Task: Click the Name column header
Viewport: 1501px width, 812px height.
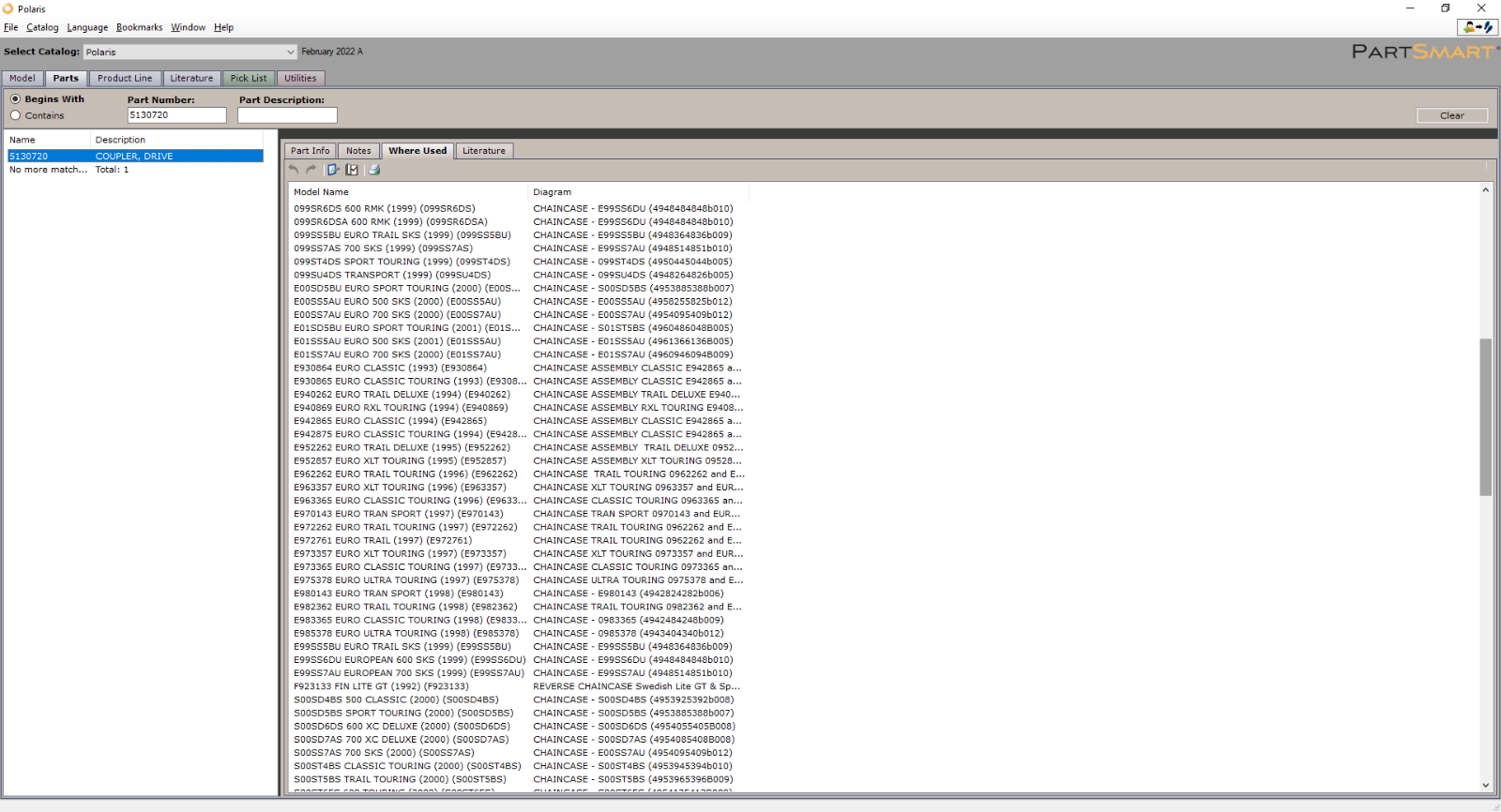Action: pyautogui.click(x=23, y=140)
